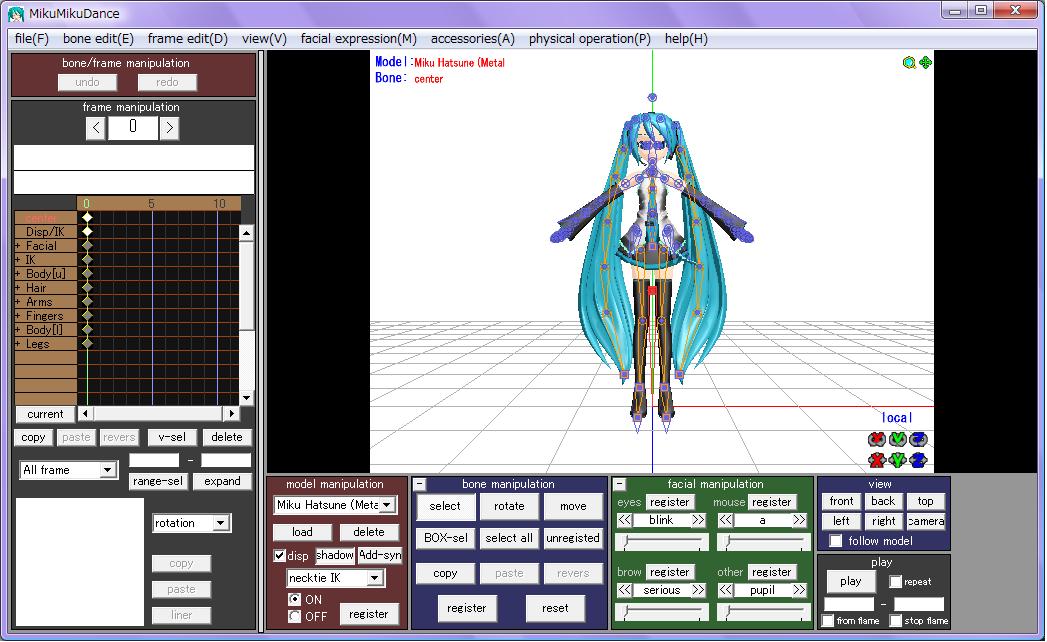The image size is (1047, 642).
Task: Expand the Body[u] track group
Action: tap(18, 274)
